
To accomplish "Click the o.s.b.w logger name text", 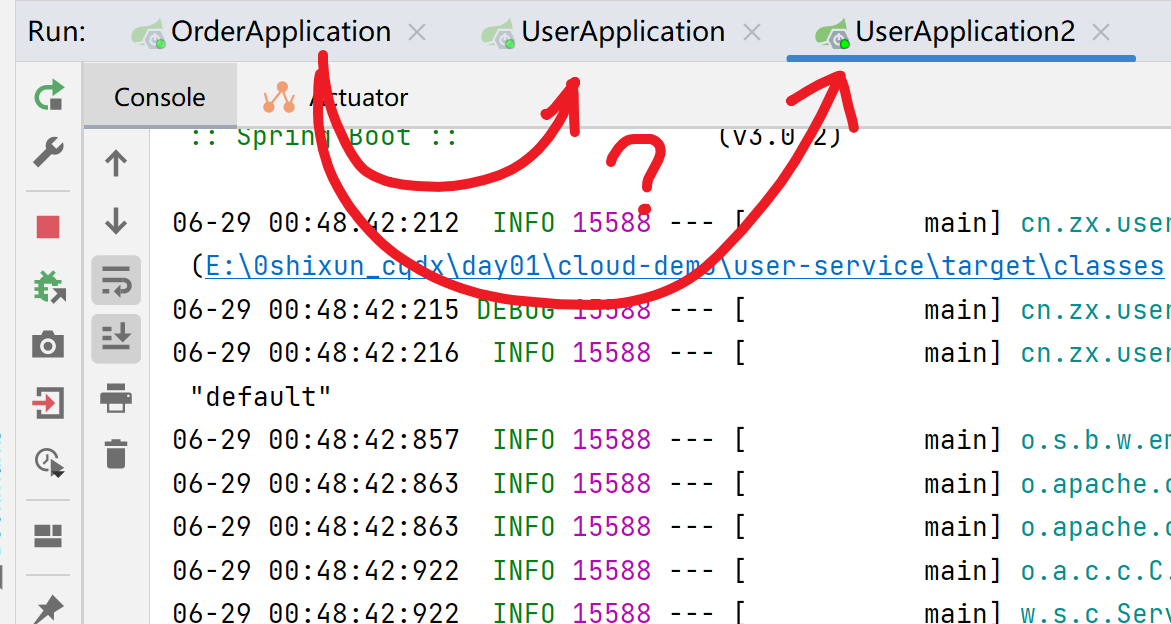I will 1096,440.
